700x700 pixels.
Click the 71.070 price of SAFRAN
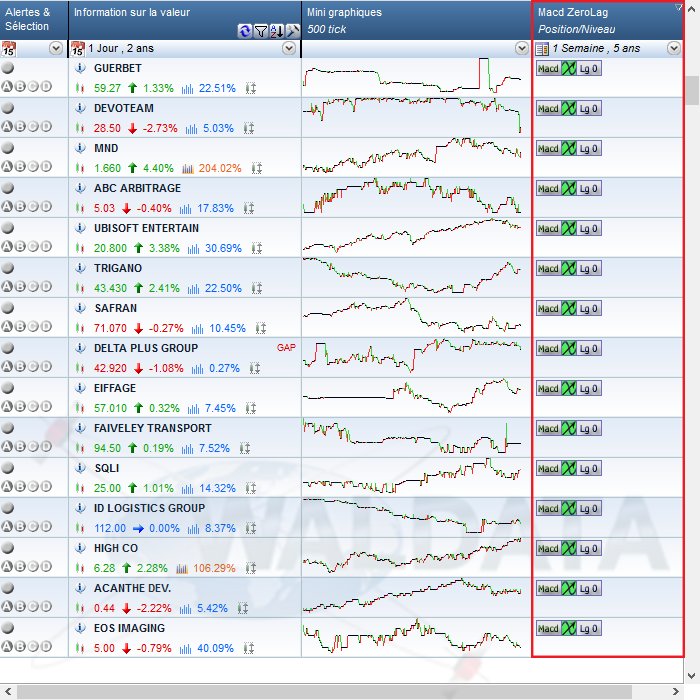[x=110, y=329]
